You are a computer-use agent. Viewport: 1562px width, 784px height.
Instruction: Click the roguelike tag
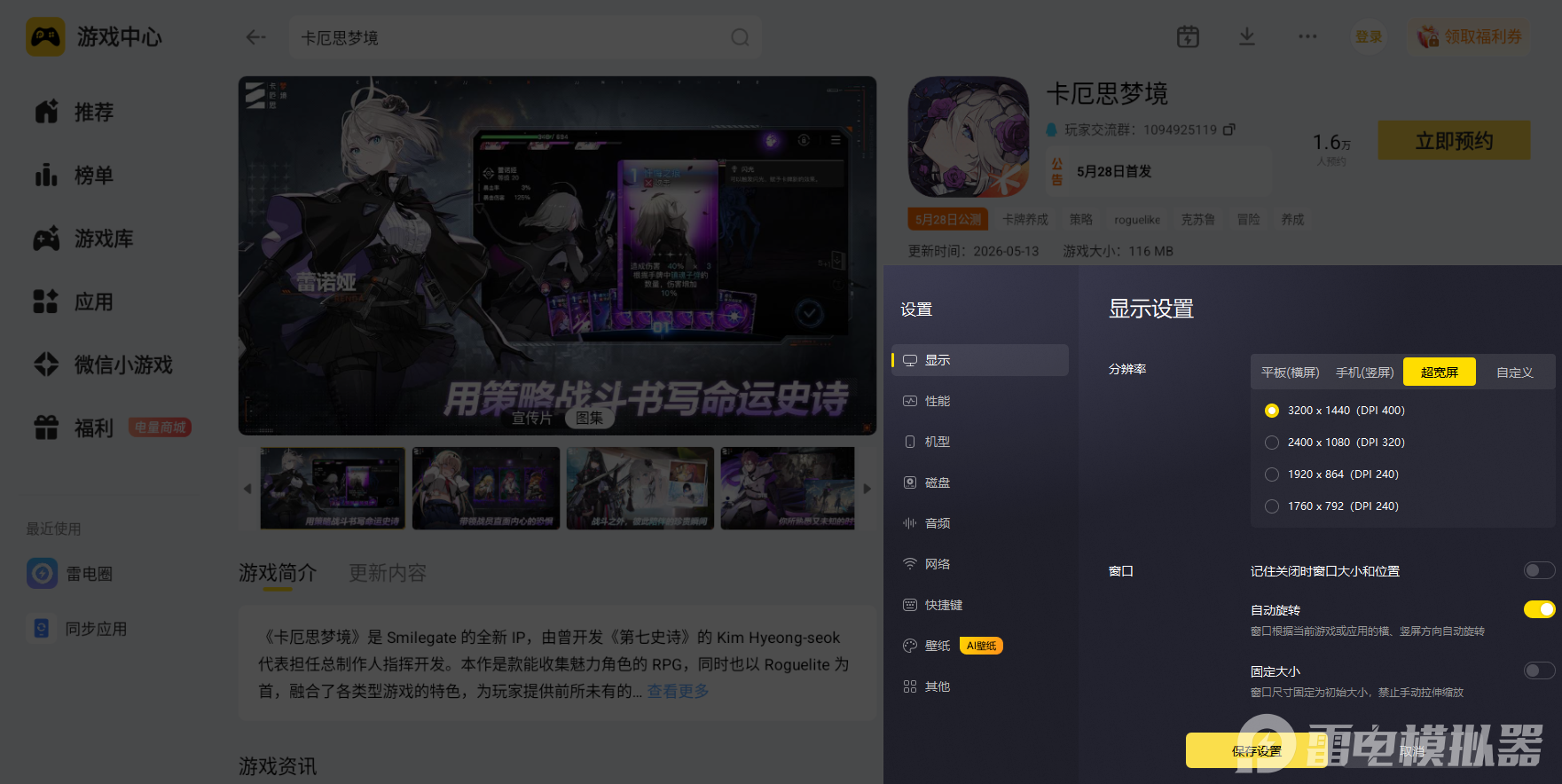1137,219
